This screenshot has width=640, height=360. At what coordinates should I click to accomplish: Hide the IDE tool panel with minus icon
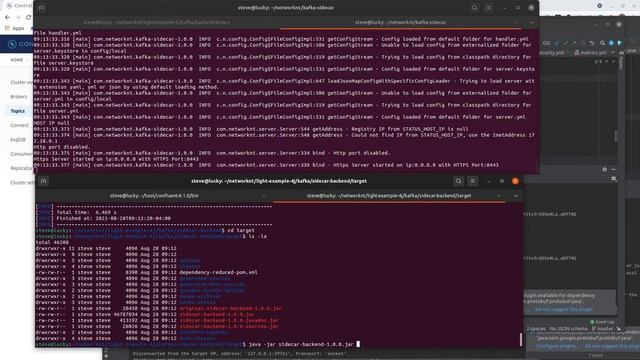613,169
